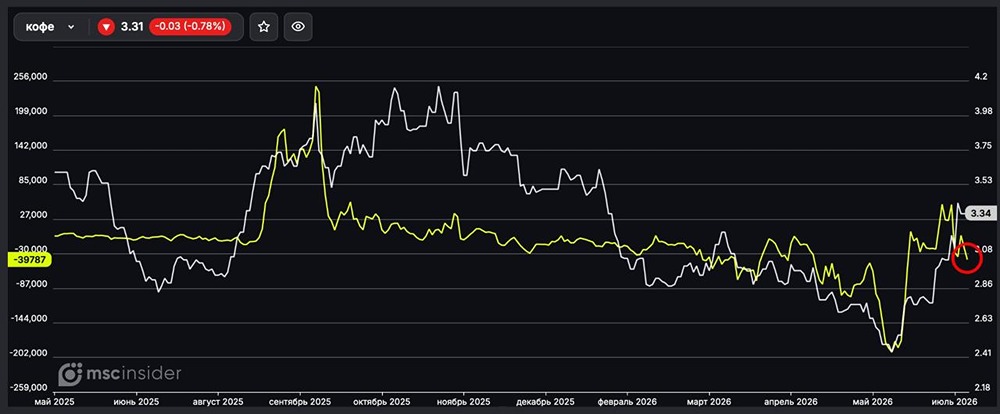Open the кофе instrument dropdown

[x=50, y=27]
